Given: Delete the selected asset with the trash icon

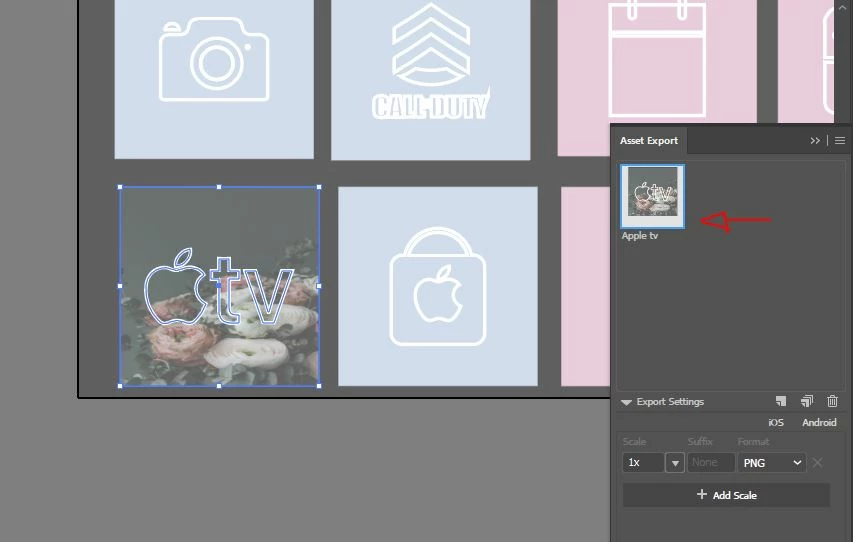Looking at the screenshot, I should 832,402.
